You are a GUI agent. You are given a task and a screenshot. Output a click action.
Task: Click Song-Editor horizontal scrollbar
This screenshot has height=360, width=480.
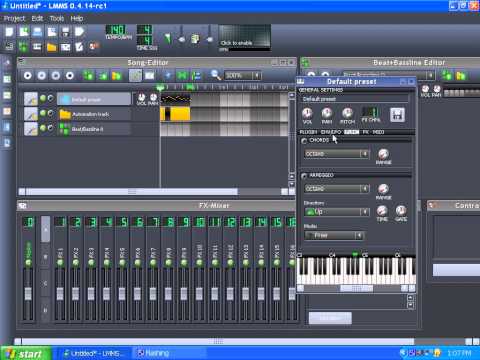[x=132, y=192]
